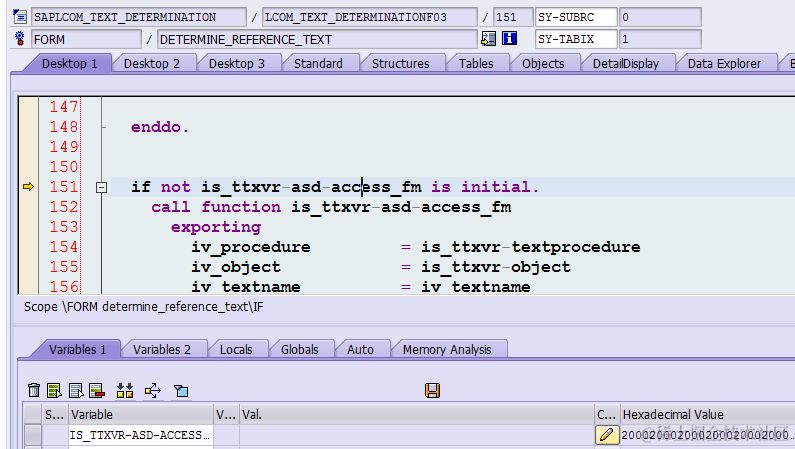Click the call function keyword on line 152

point(216,207)
